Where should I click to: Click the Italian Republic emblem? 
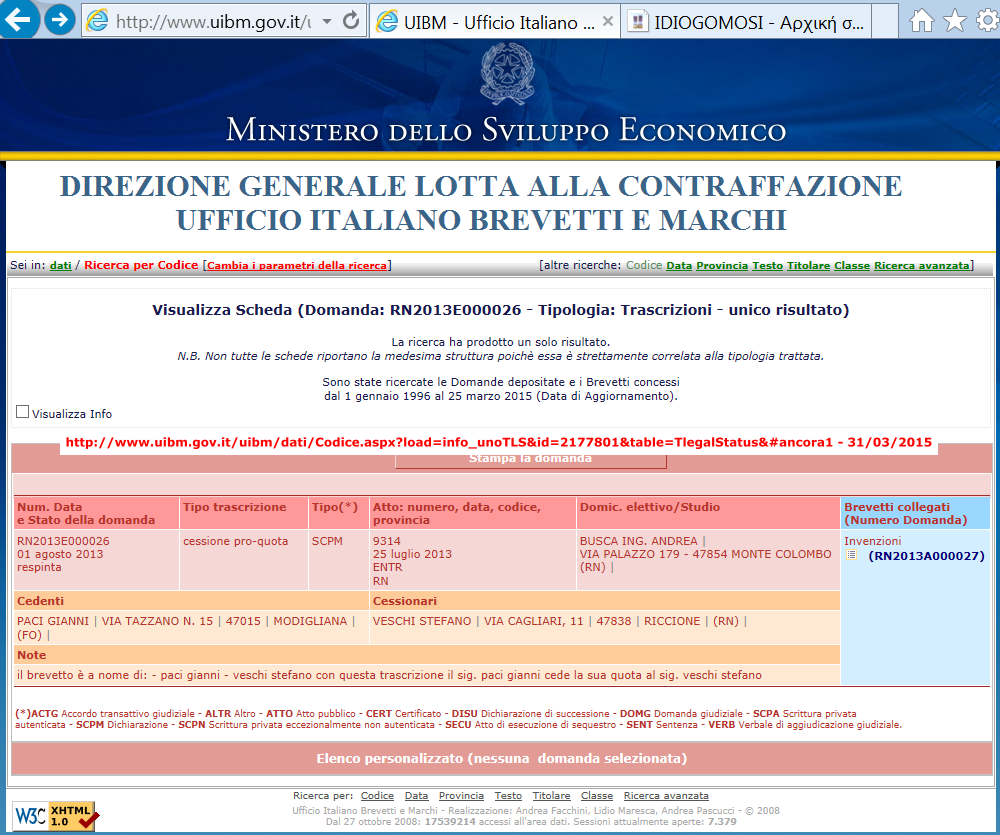(507, 73)
